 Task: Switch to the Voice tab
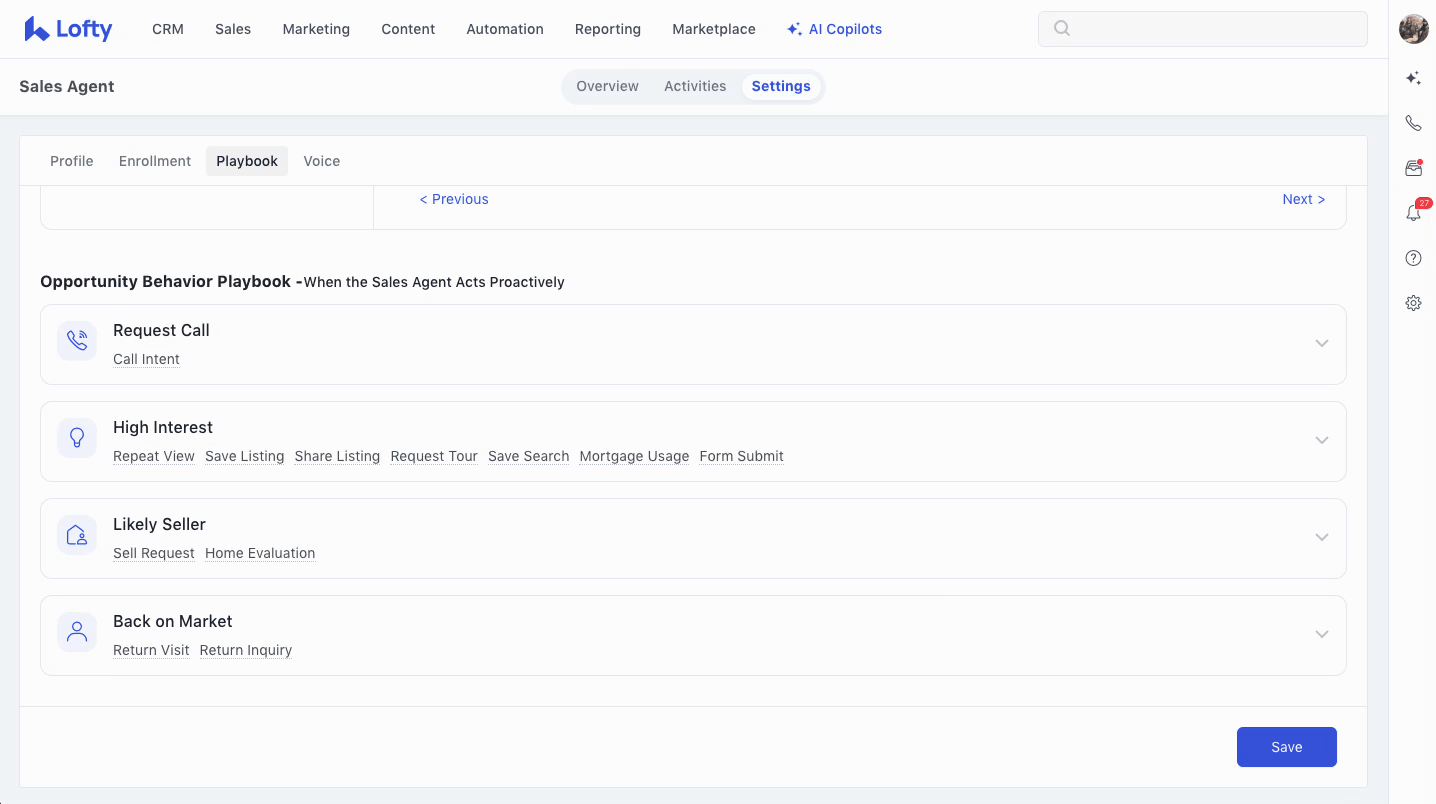pos(321,161)
